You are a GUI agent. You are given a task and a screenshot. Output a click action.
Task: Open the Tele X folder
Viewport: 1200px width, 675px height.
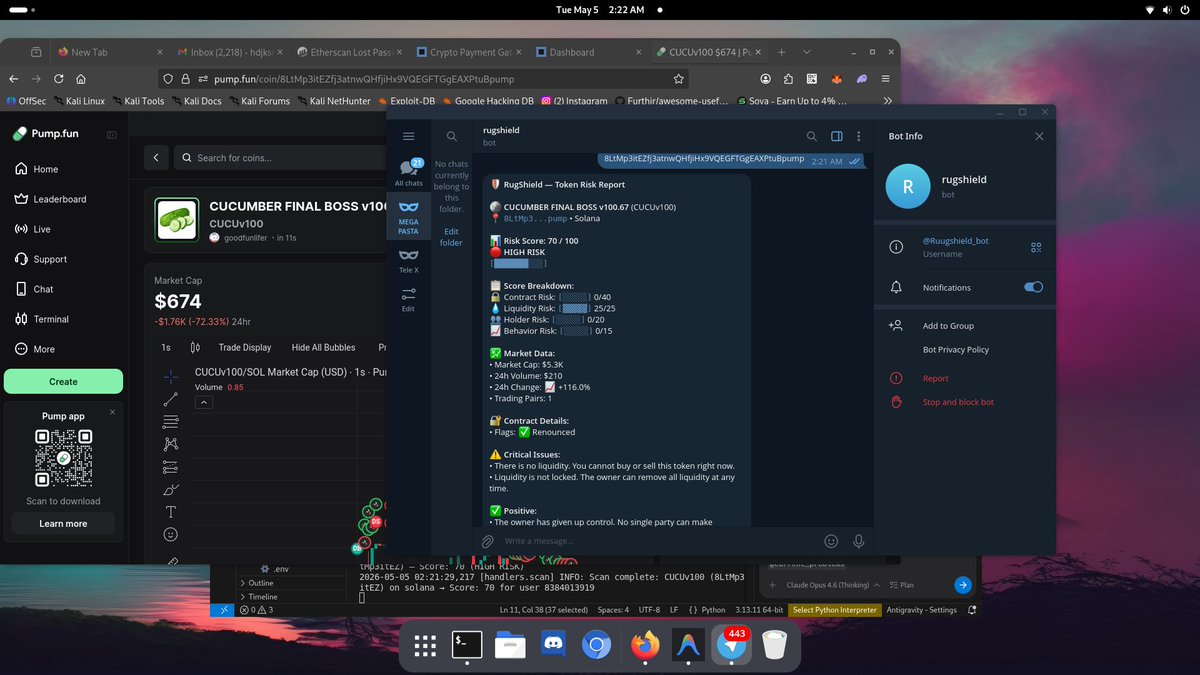408,261
